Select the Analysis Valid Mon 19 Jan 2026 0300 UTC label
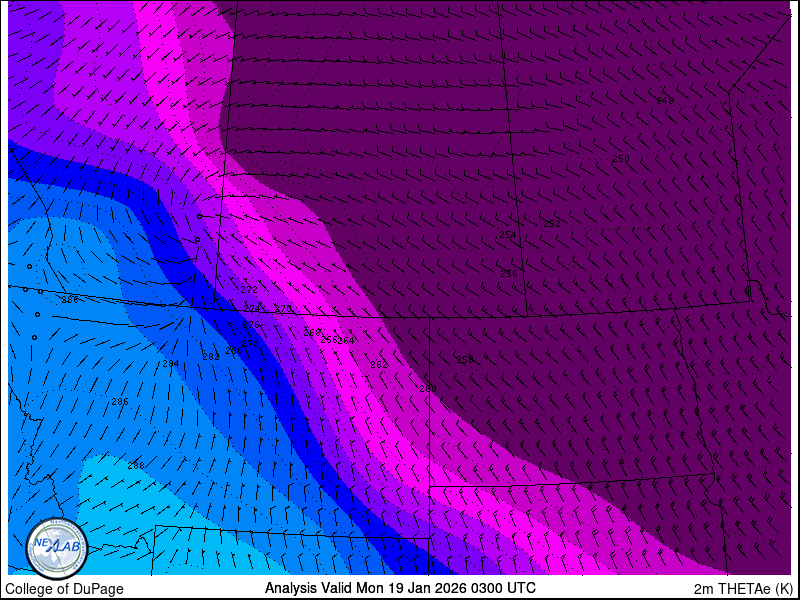800x600 pixels. (400, 588)
